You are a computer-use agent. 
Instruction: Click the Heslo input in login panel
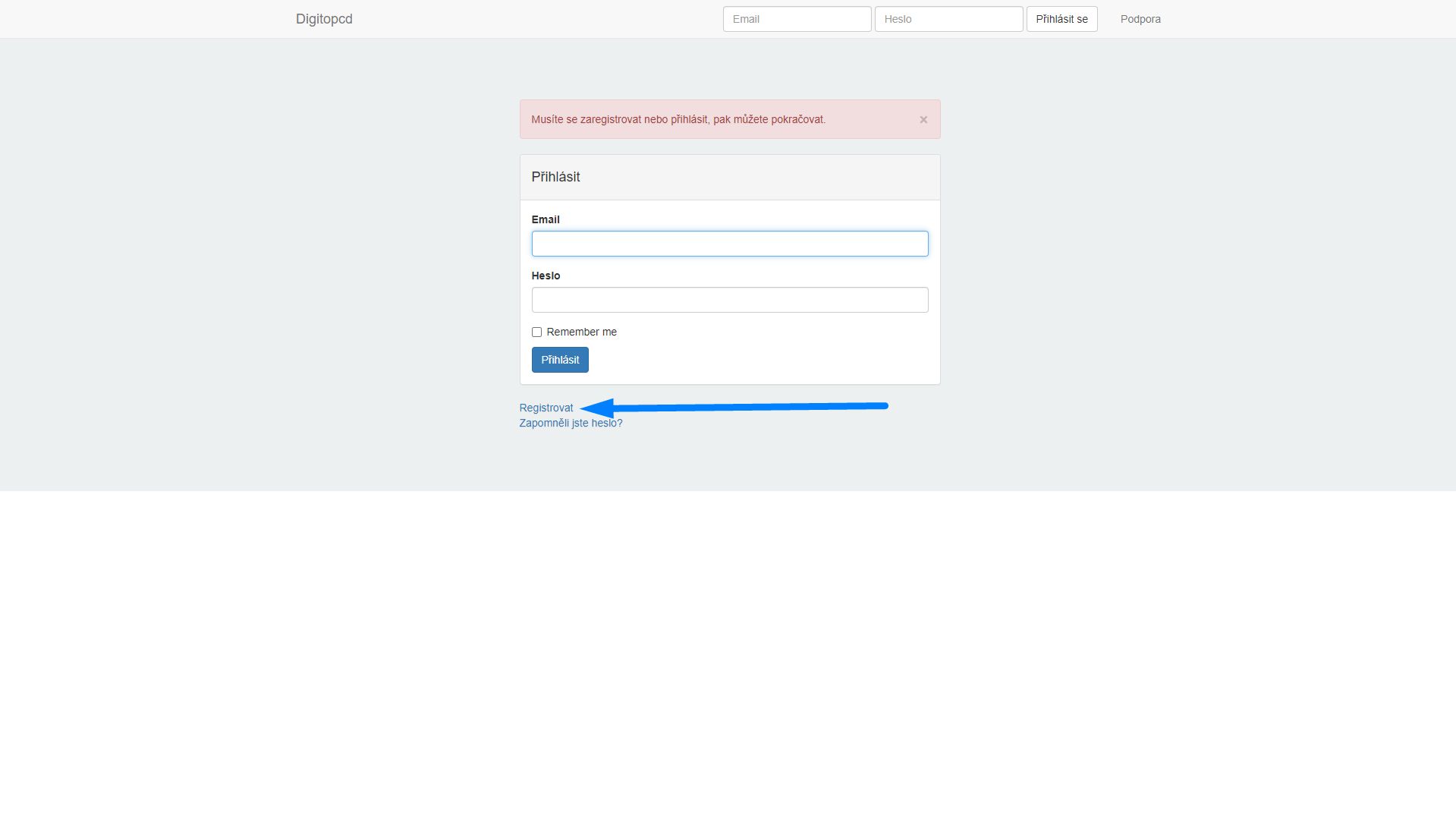coord(729,300)
